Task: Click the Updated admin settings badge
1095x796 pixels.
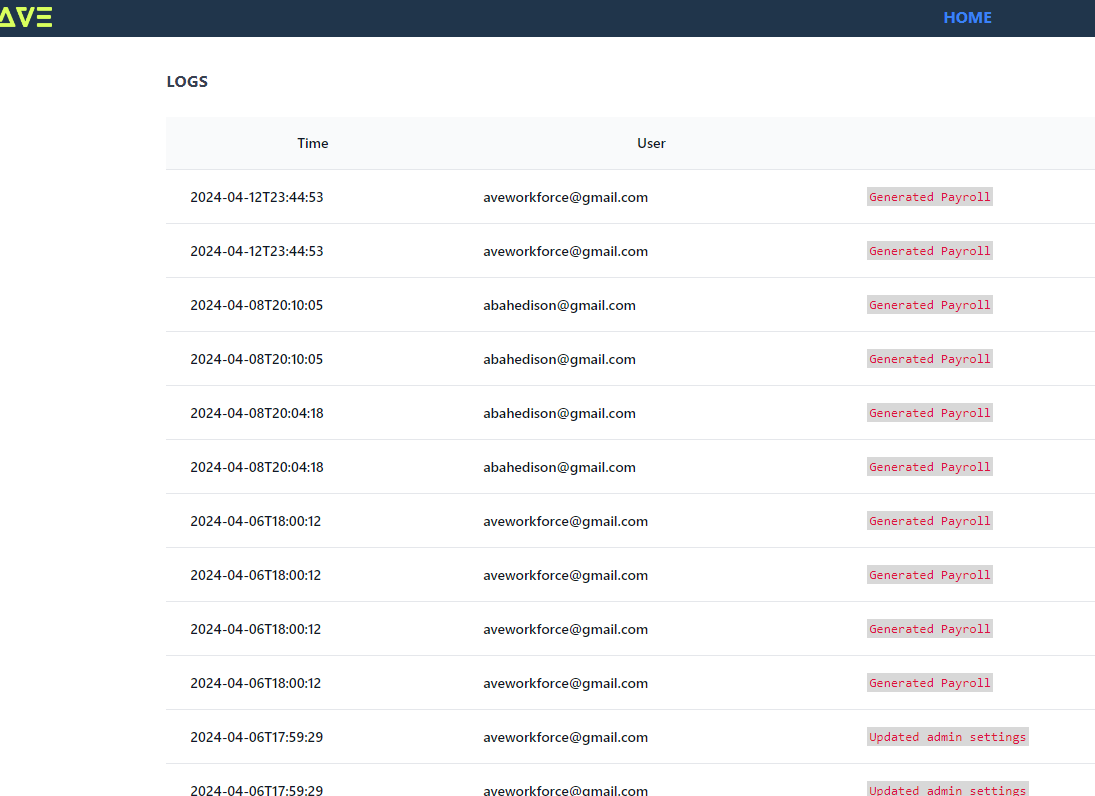Action: 947,736
